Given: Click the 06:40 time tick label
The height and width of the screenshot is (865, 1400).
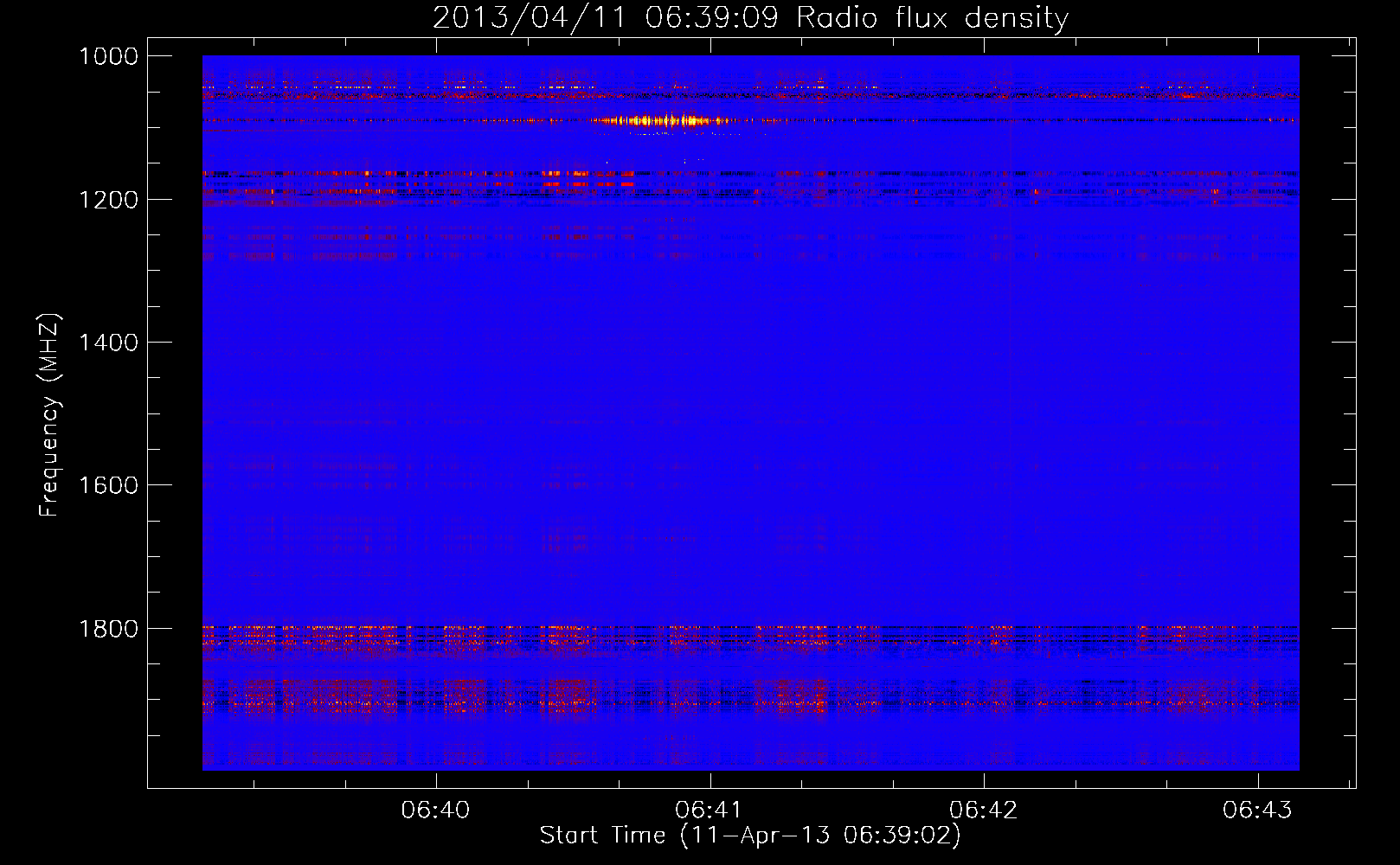Looking at the screenshot, I should tap(436, 810).
